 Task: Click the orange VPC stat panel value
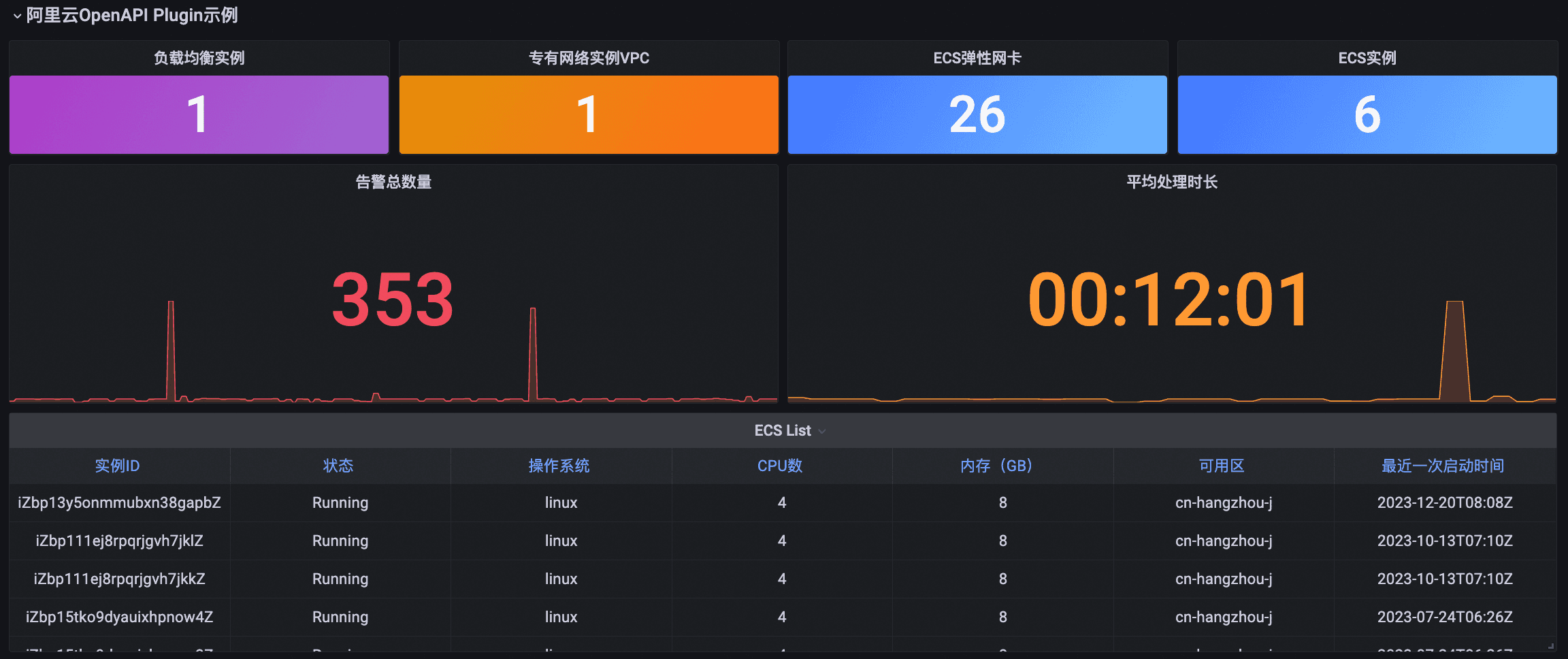pos(588,114)
